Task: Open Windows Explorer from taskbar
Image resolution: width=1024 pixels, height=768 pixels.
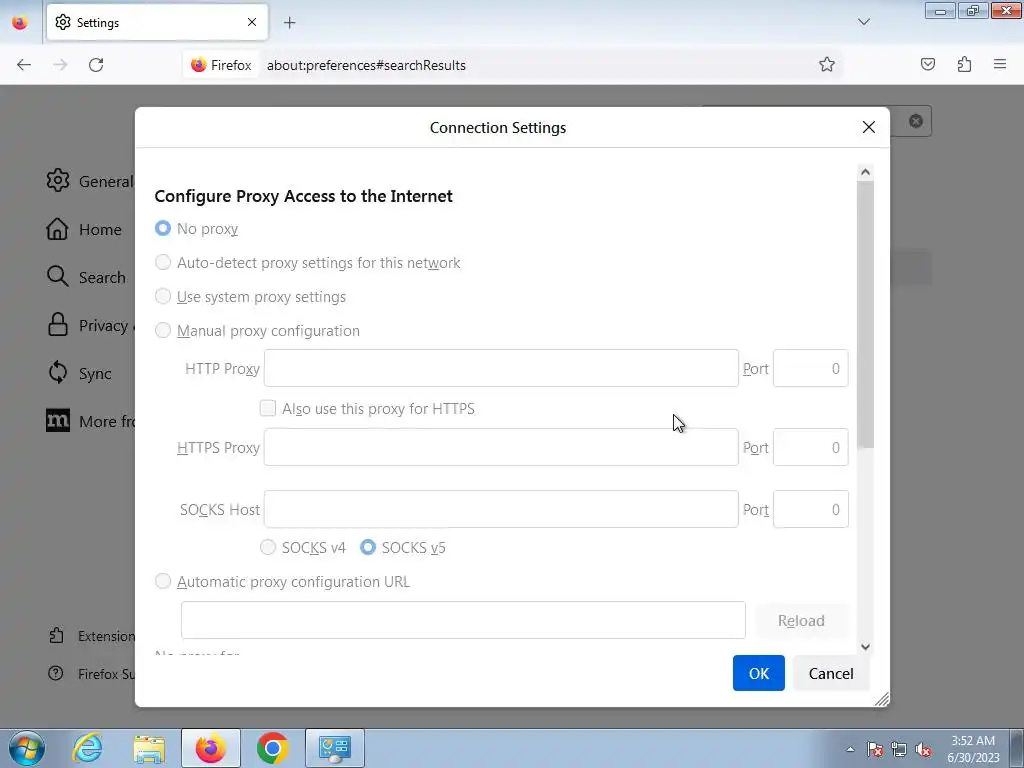Action: pos(149,748)
